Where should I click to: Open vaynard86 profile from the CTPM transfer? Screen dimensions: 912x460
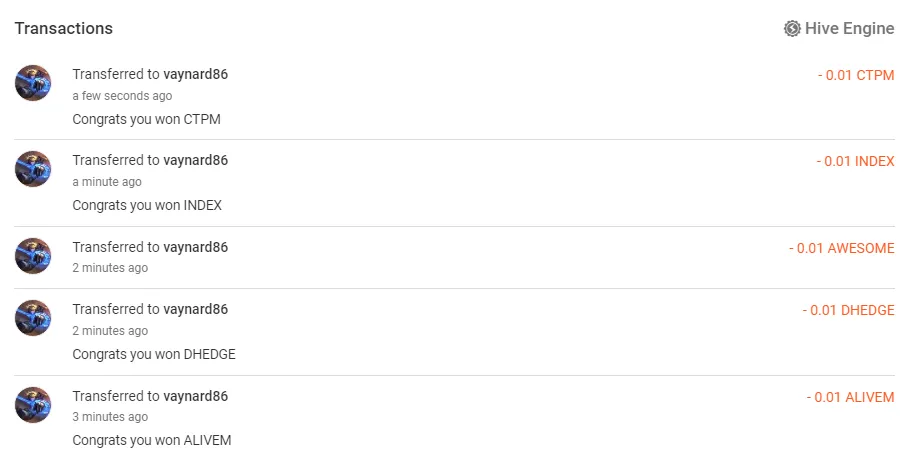click(x=195, y=75)
